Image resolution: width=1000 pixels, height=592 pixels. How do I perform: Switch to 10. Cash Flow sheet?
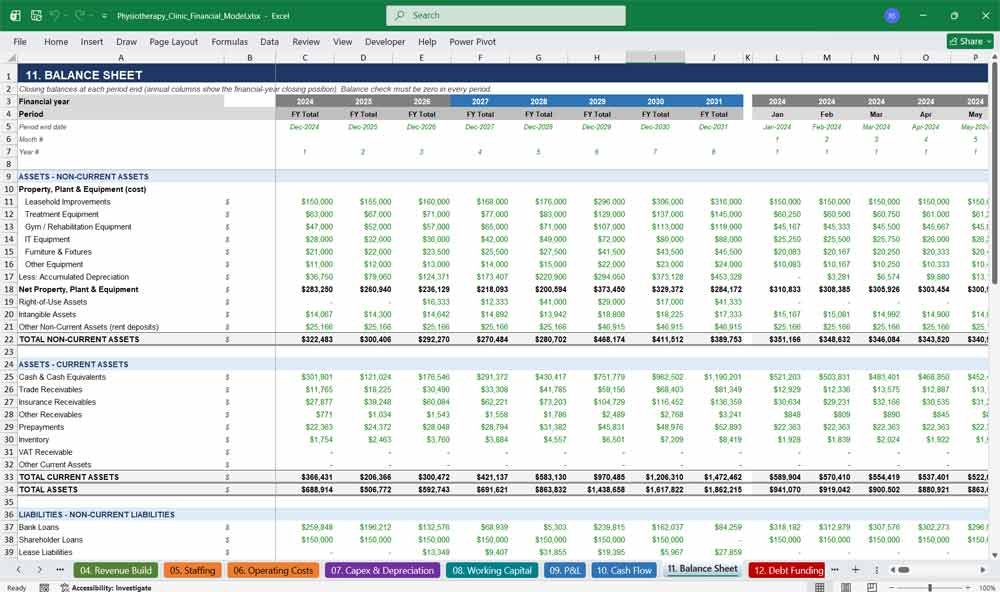coord(624,570)
